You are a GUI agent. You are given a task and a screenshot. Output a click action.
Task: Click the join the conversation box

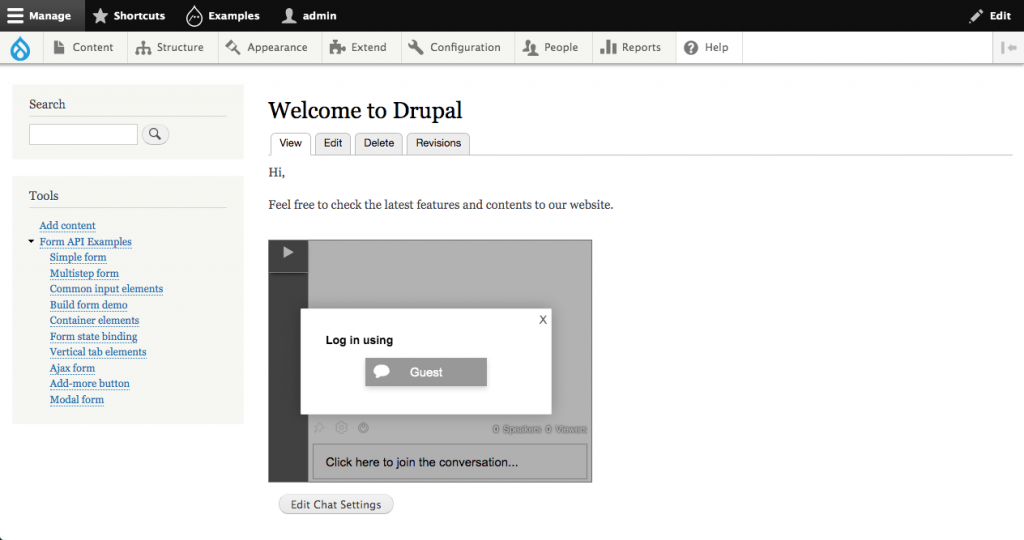449,462
